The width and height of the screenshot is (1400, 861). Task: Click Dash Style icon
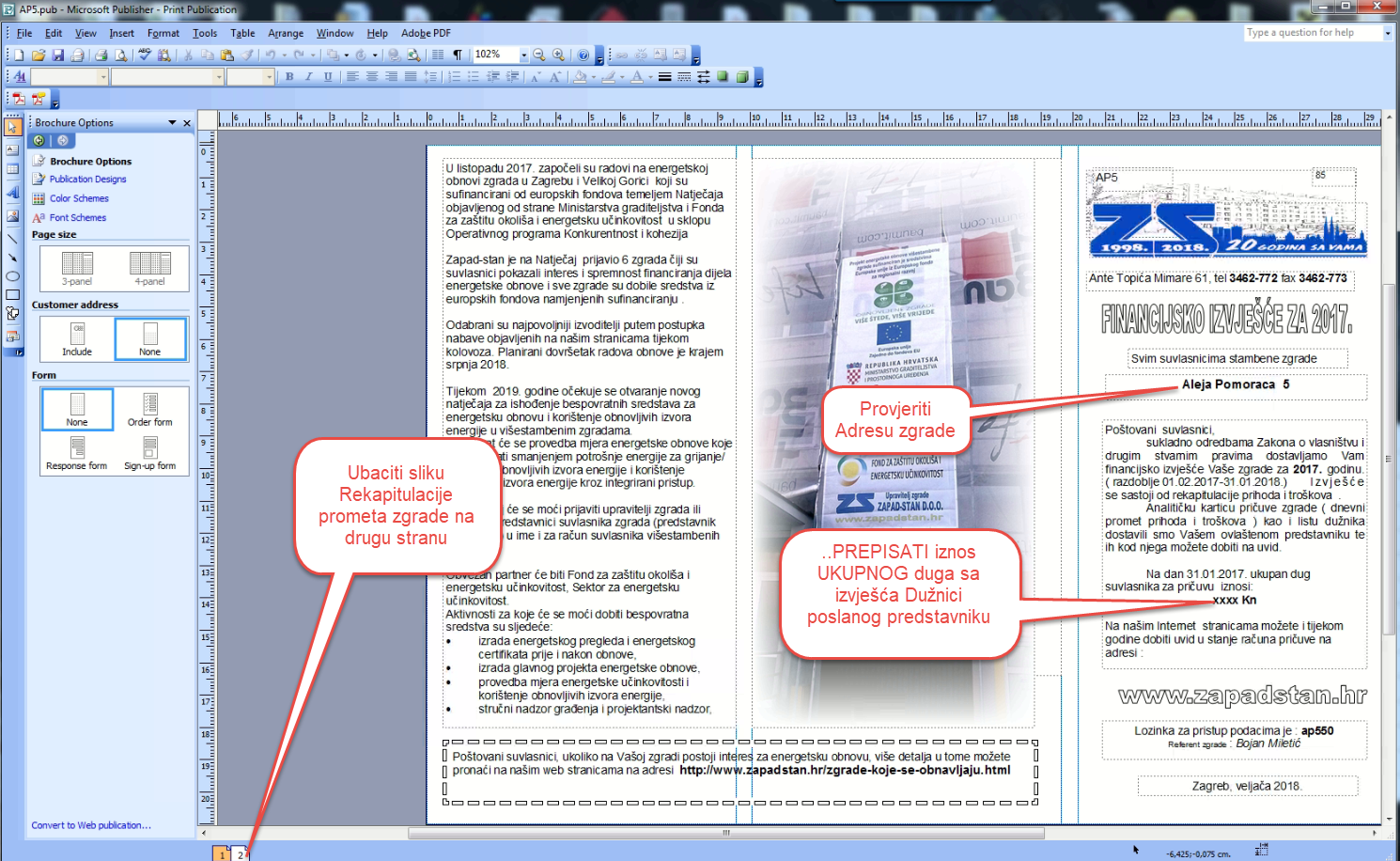(x=684, y=77)
